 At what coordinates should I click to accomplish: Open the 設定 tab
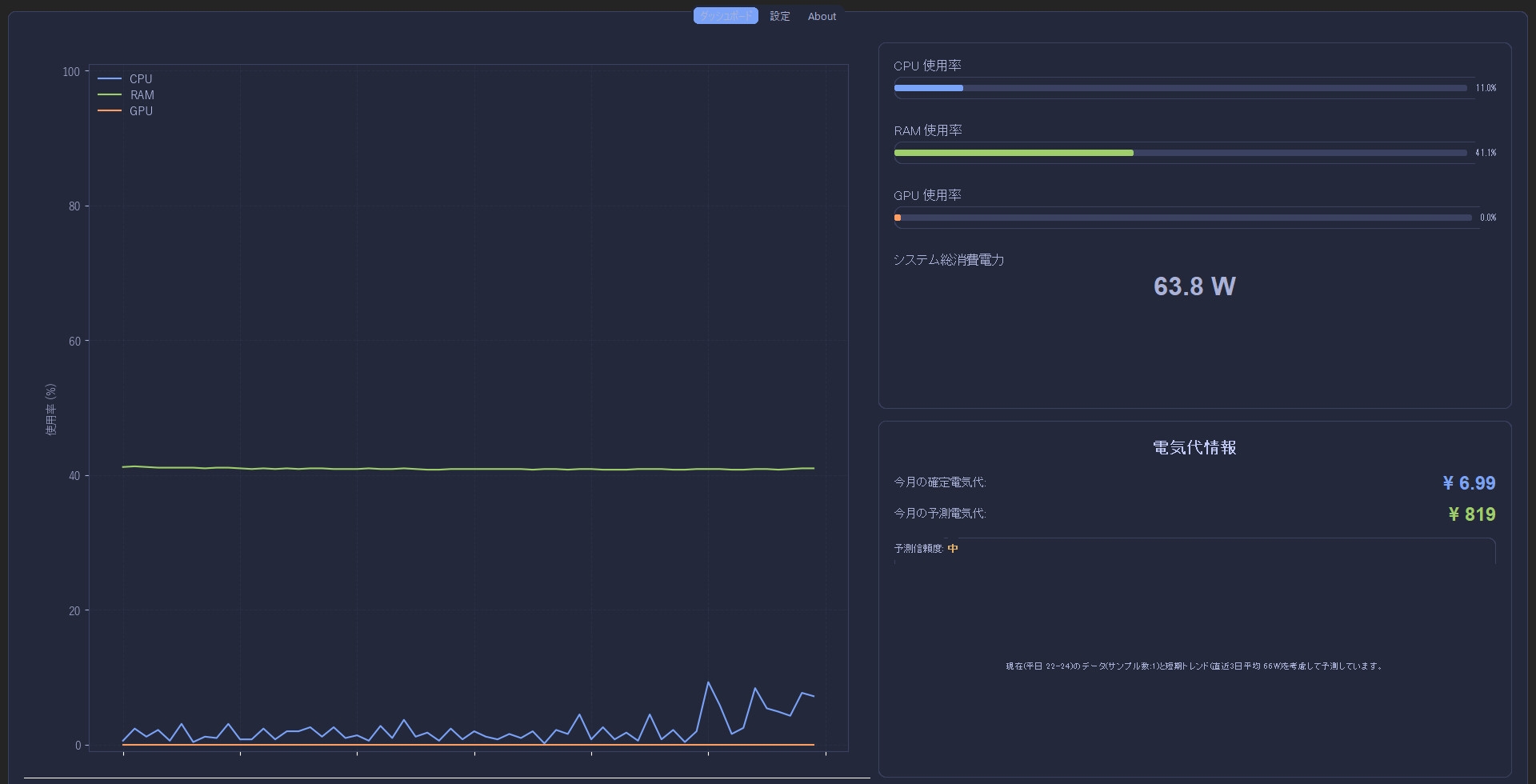[779, 16]
